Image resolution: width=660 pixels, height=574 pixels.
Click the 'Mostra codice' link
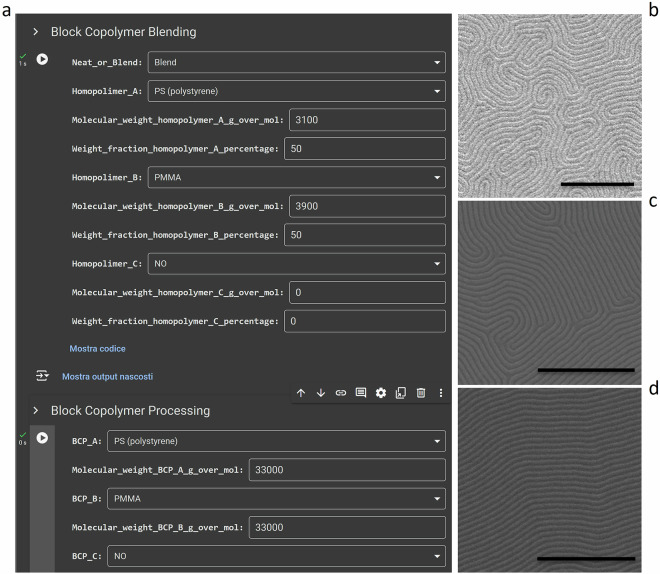pos(97,348)
